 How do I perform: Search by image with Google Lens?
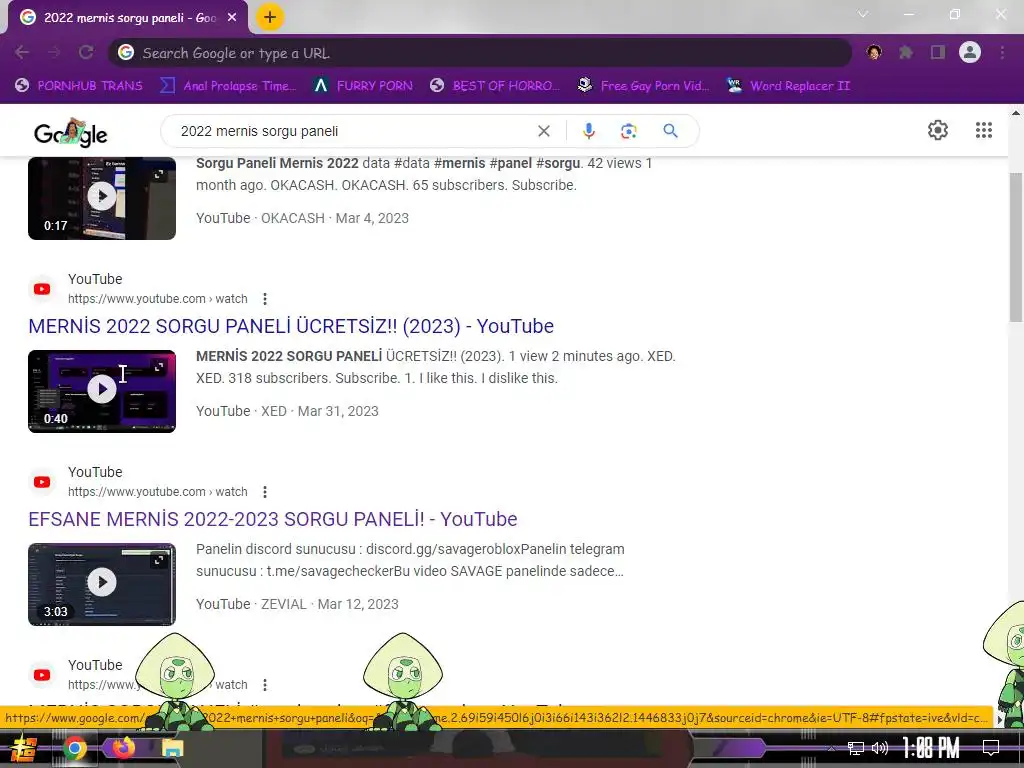point(629,131)
